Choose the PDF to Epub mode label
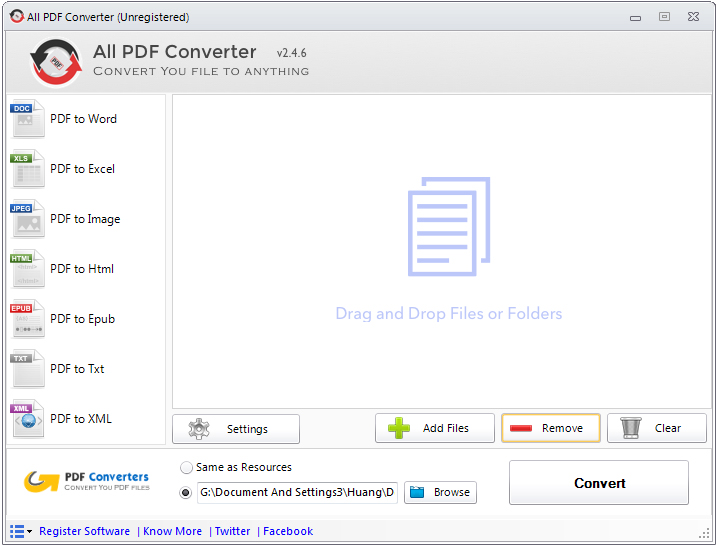 (x=82, y=319)
